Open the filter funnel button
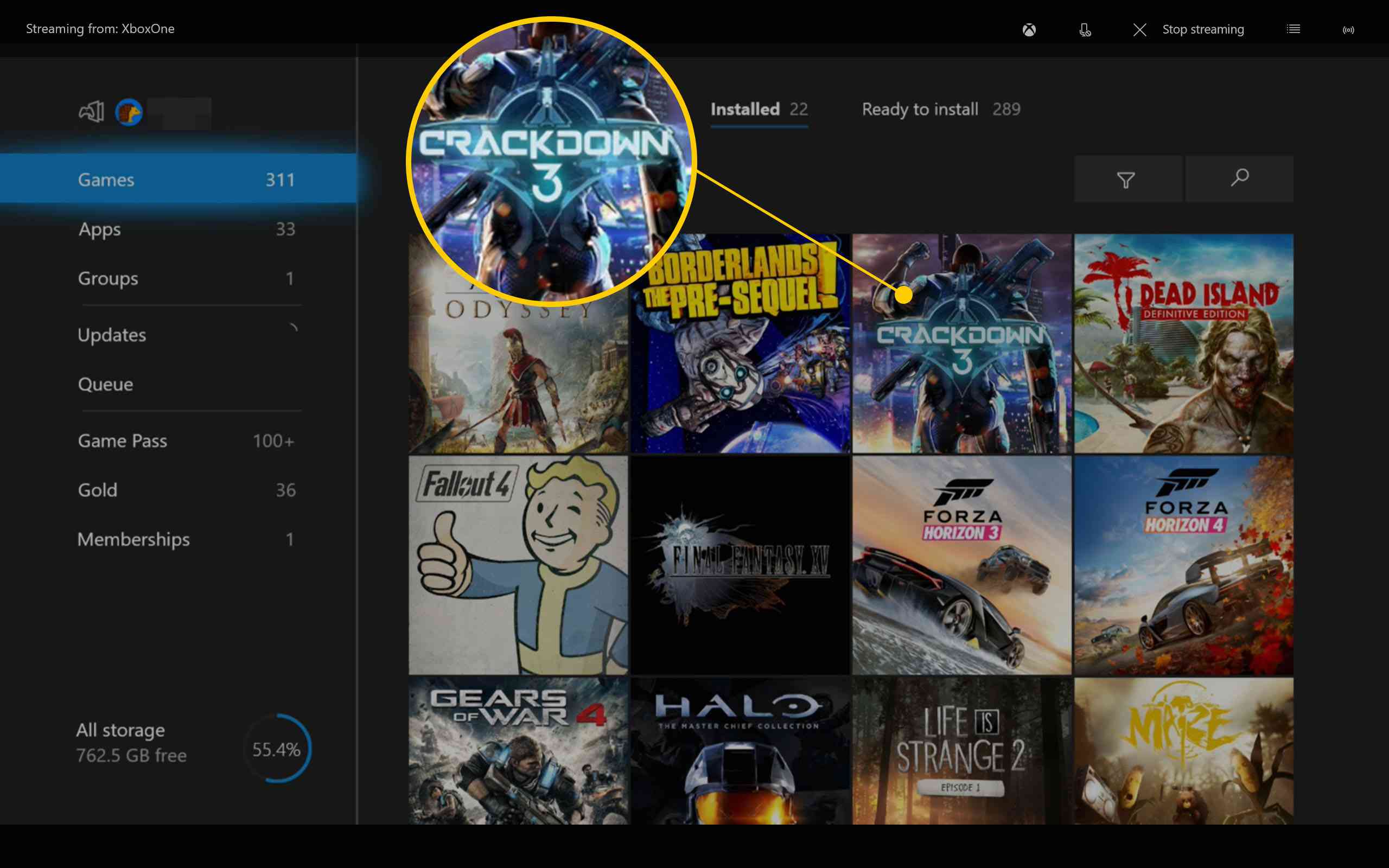This screenshot has height=868, width=1389. coord(1127,179)
